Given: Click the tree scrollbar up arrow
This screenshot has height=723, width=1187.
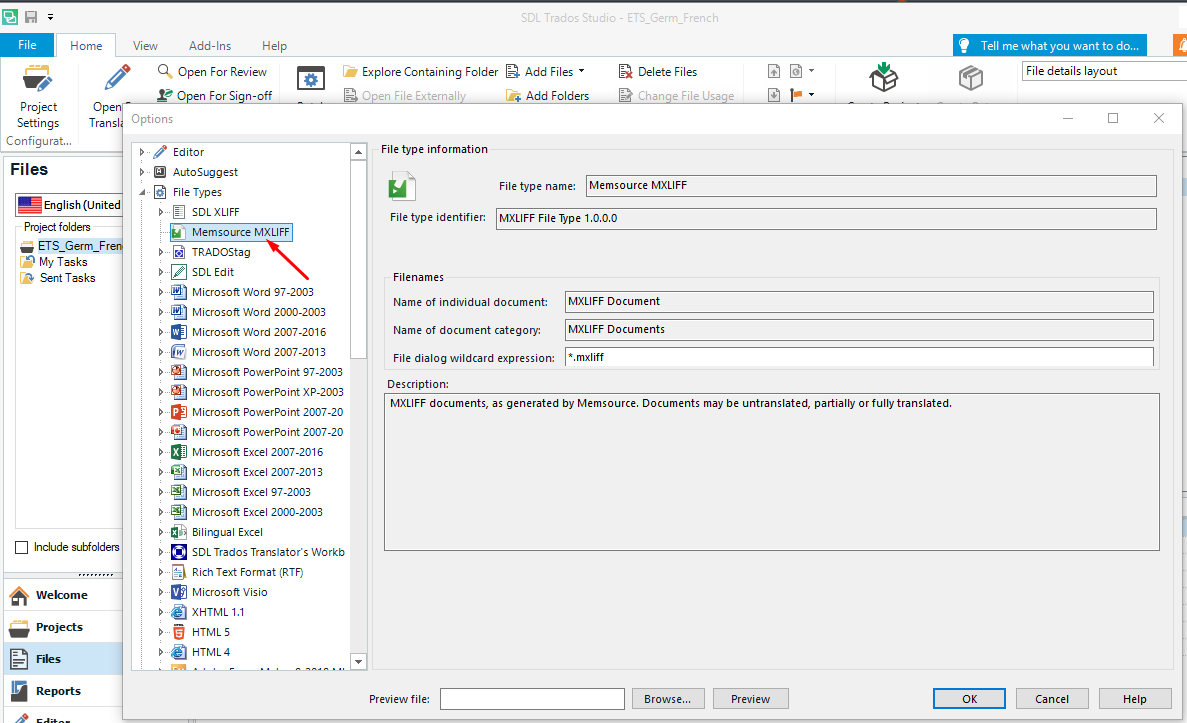Looking at the screenshot, I should [359, 152].
